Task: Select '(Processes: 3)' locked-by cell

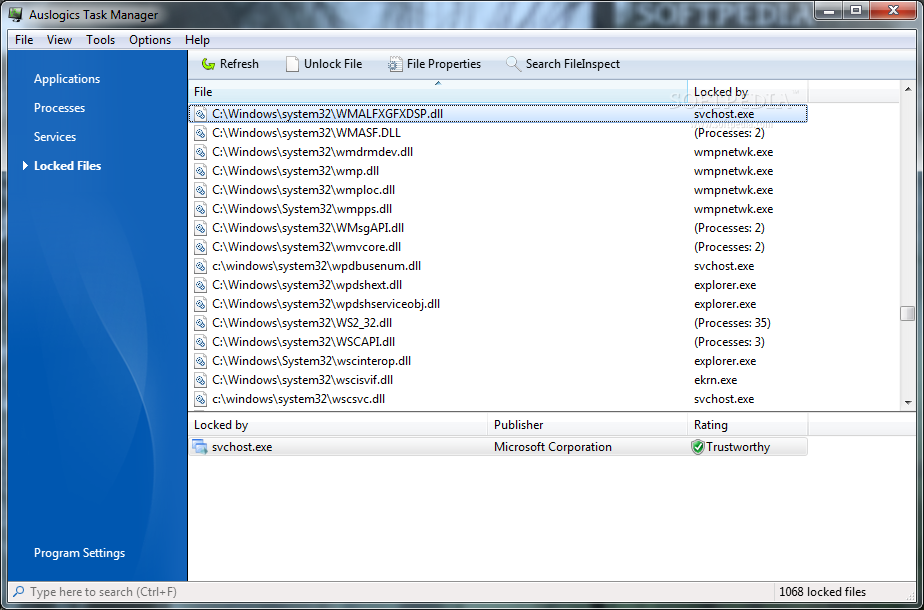Action: click(x=730, y=342)
